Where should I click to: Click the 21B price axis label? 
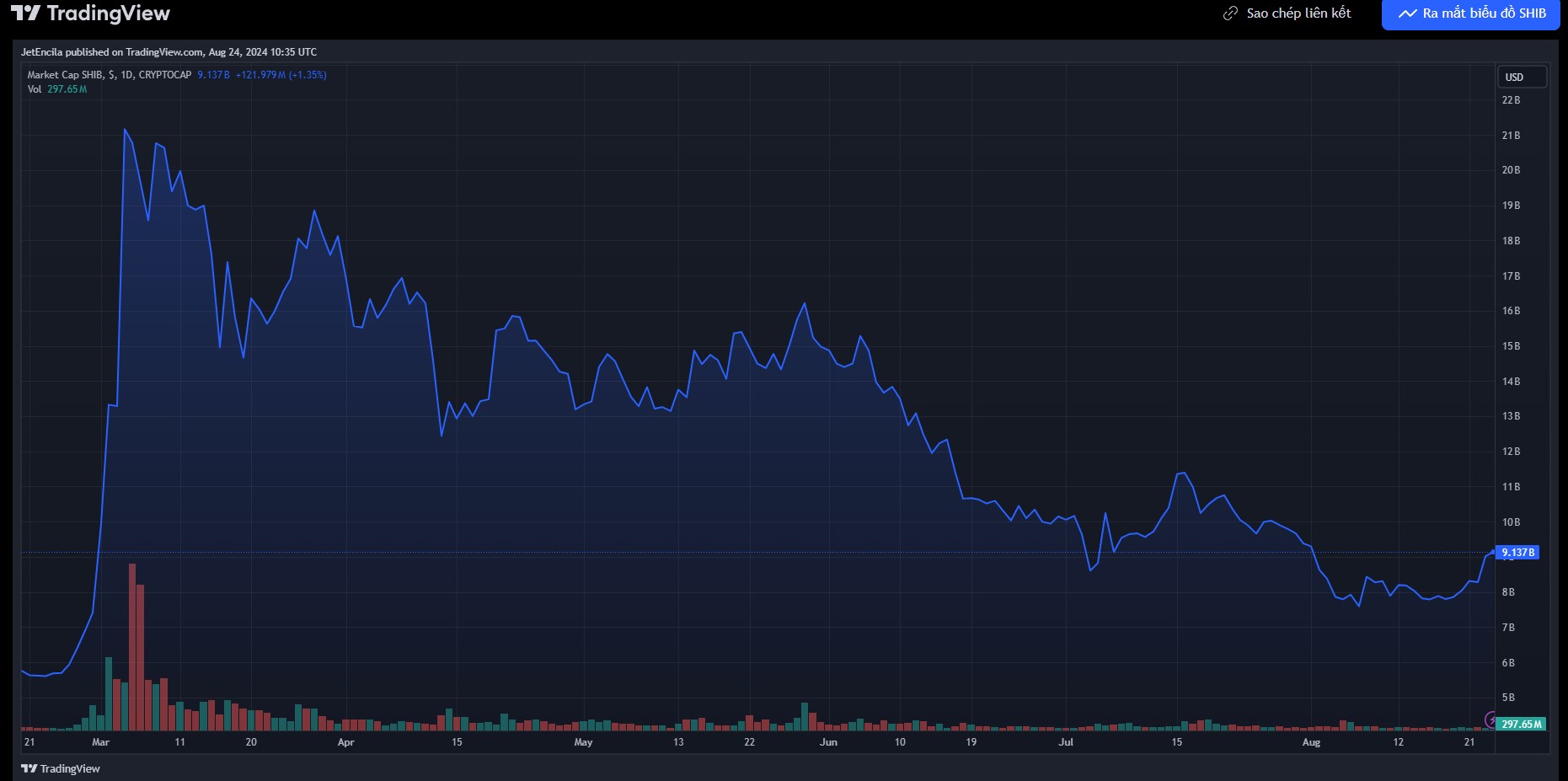point(1511,136)
